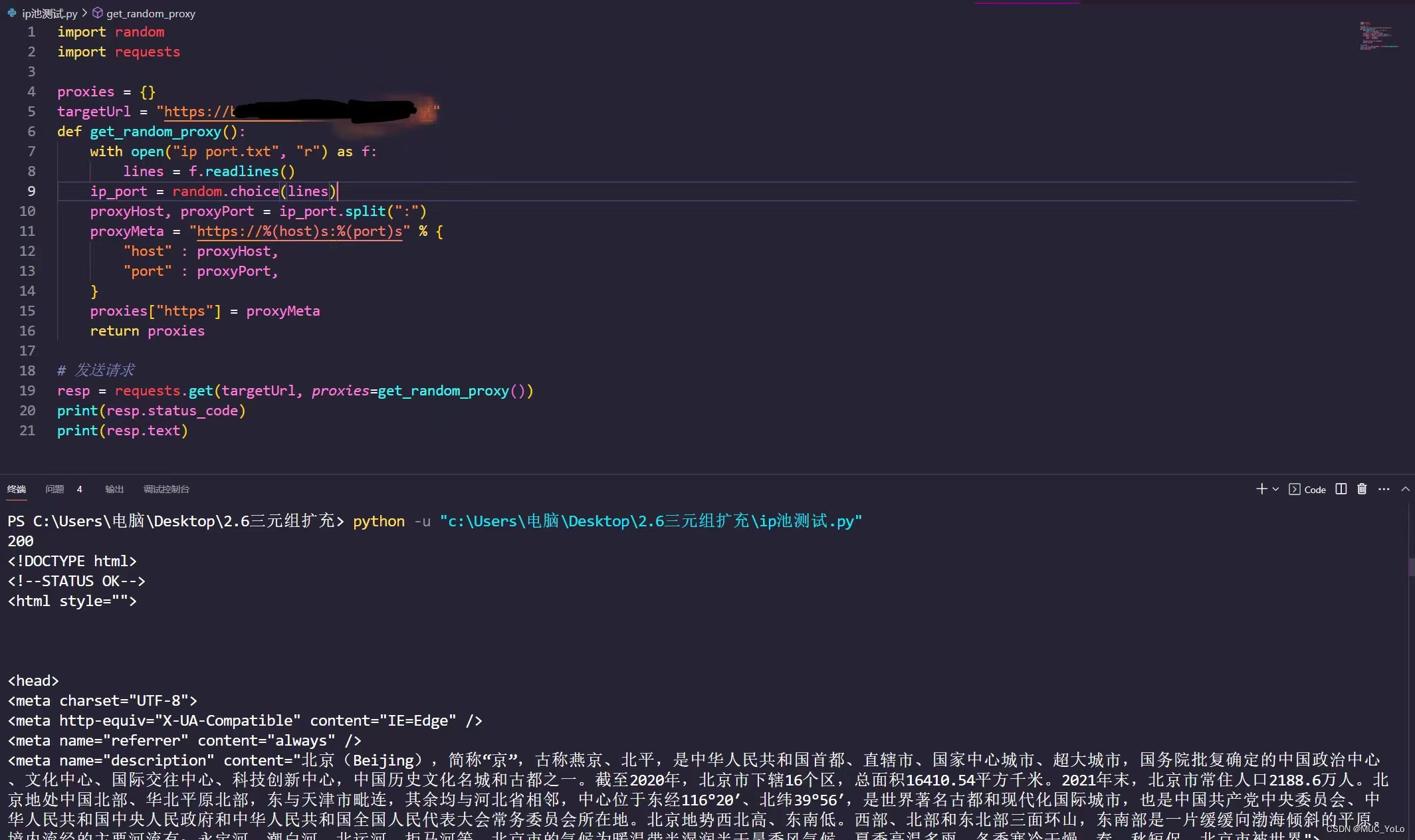Click 'print(resp.status_code)' on line 20
The height and width of the screenshot is (840, 1415).
(152, 411)
